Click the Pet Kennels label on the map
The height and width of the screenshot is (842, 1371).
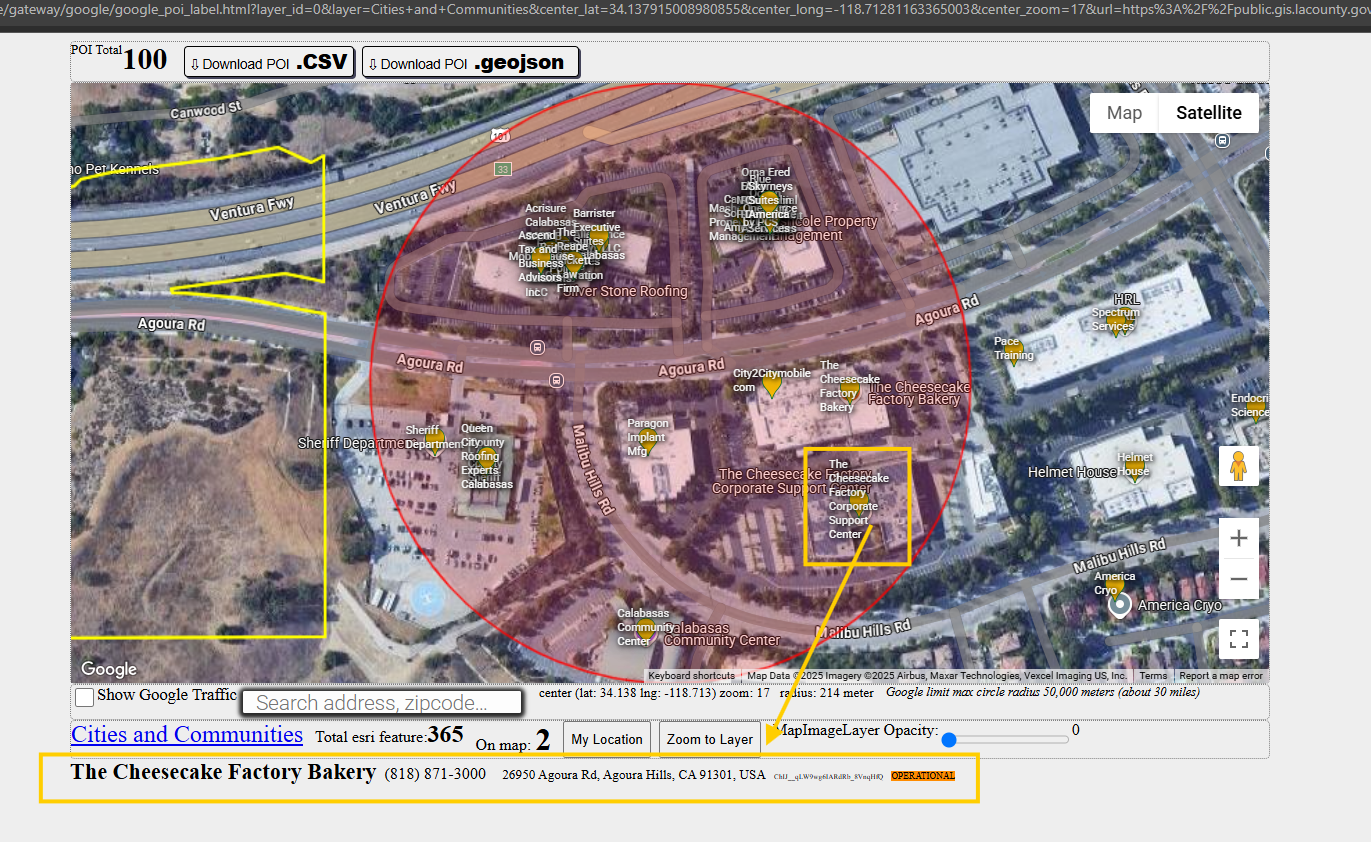click(115, 169)
